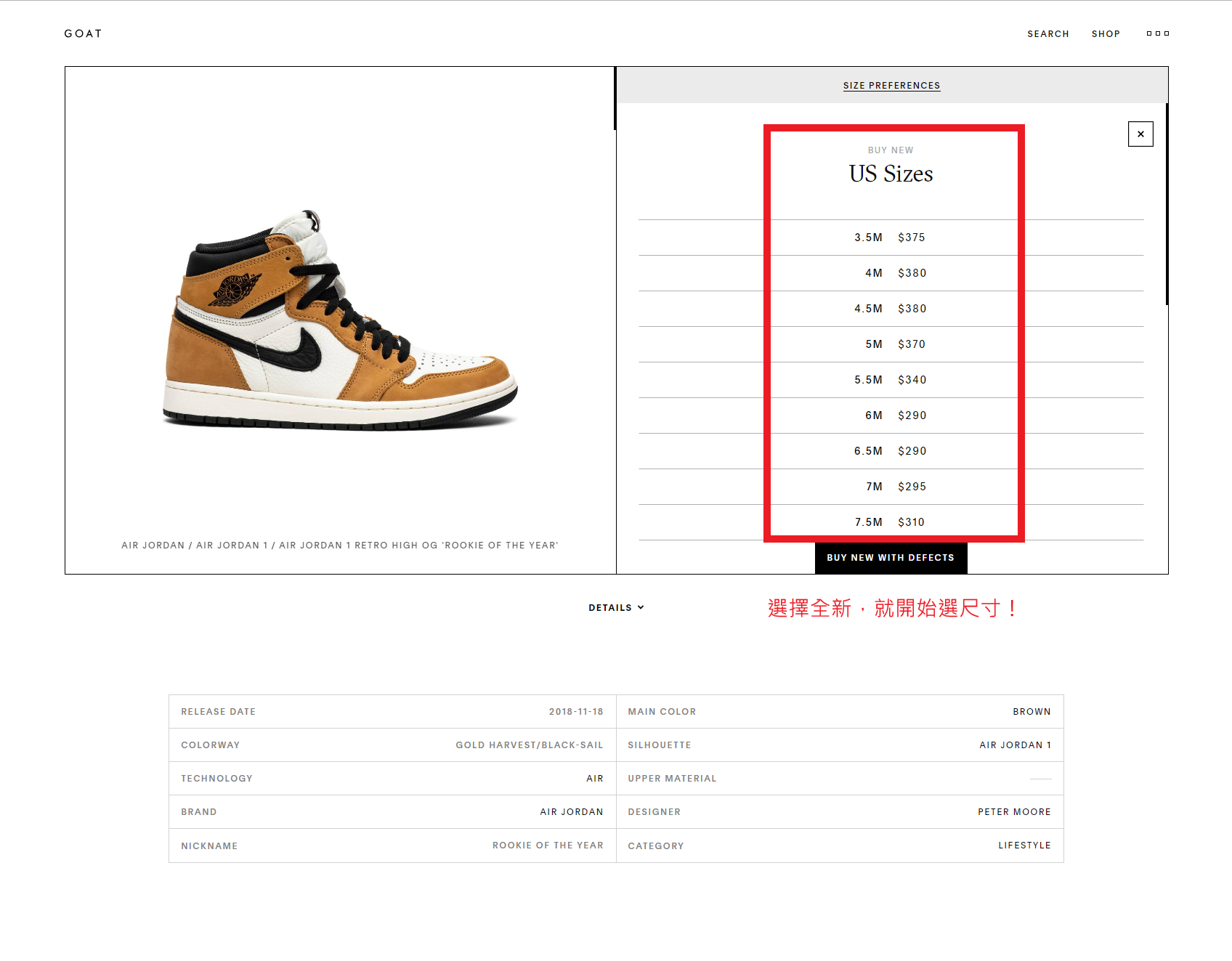Select size 3.5M for $375

[x=890, y=238]
